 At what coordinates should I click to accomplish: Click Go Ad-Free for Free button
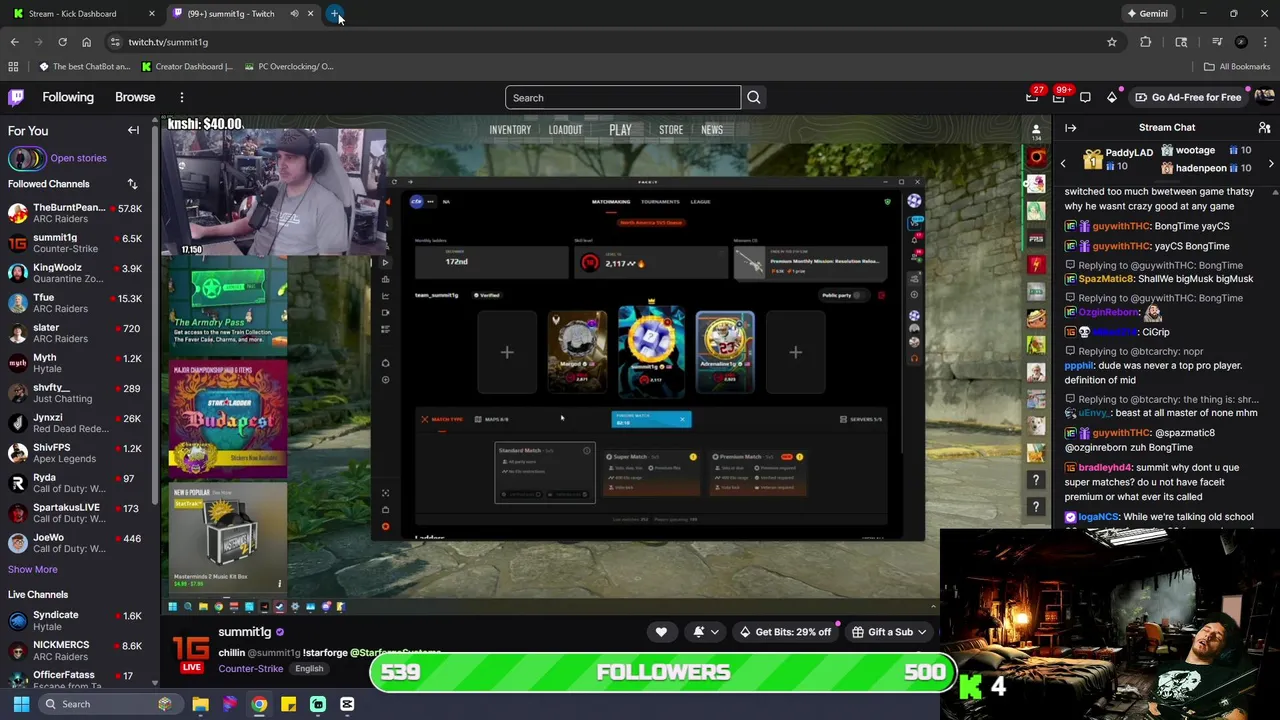tap(1188, 97)
